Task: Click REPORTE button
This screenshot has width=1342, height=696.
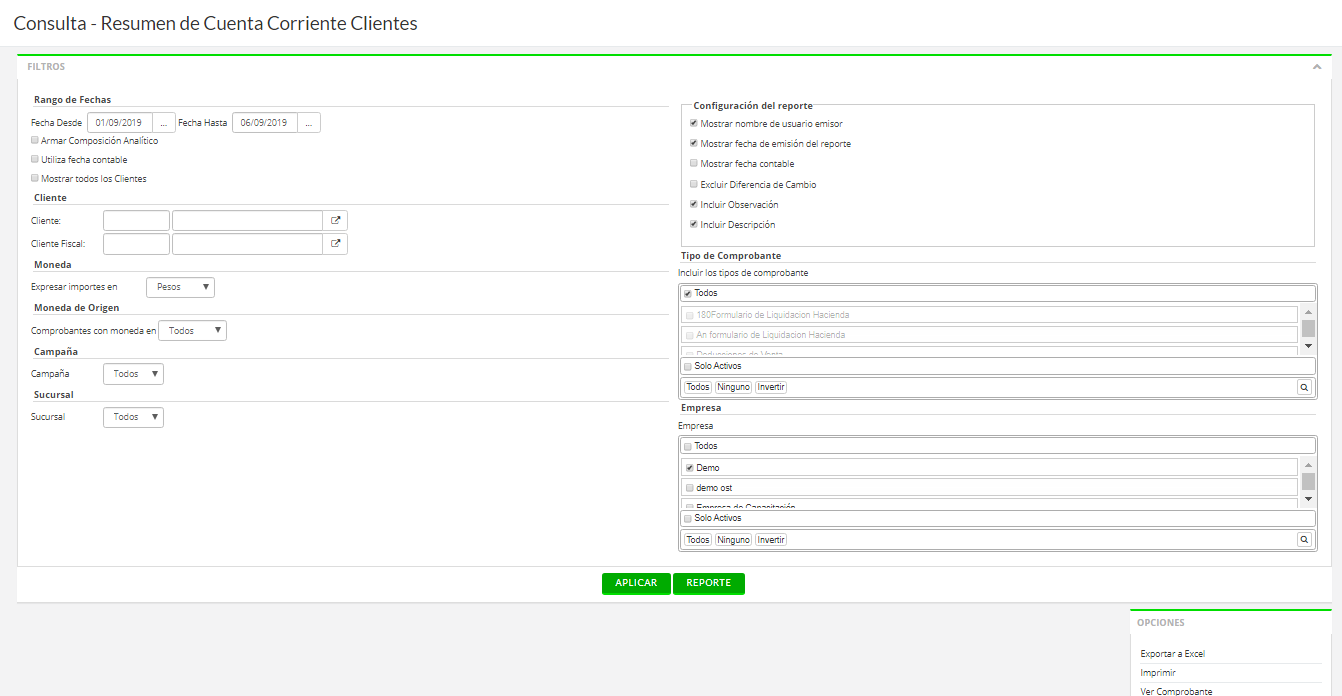Action: coord(709,583)
